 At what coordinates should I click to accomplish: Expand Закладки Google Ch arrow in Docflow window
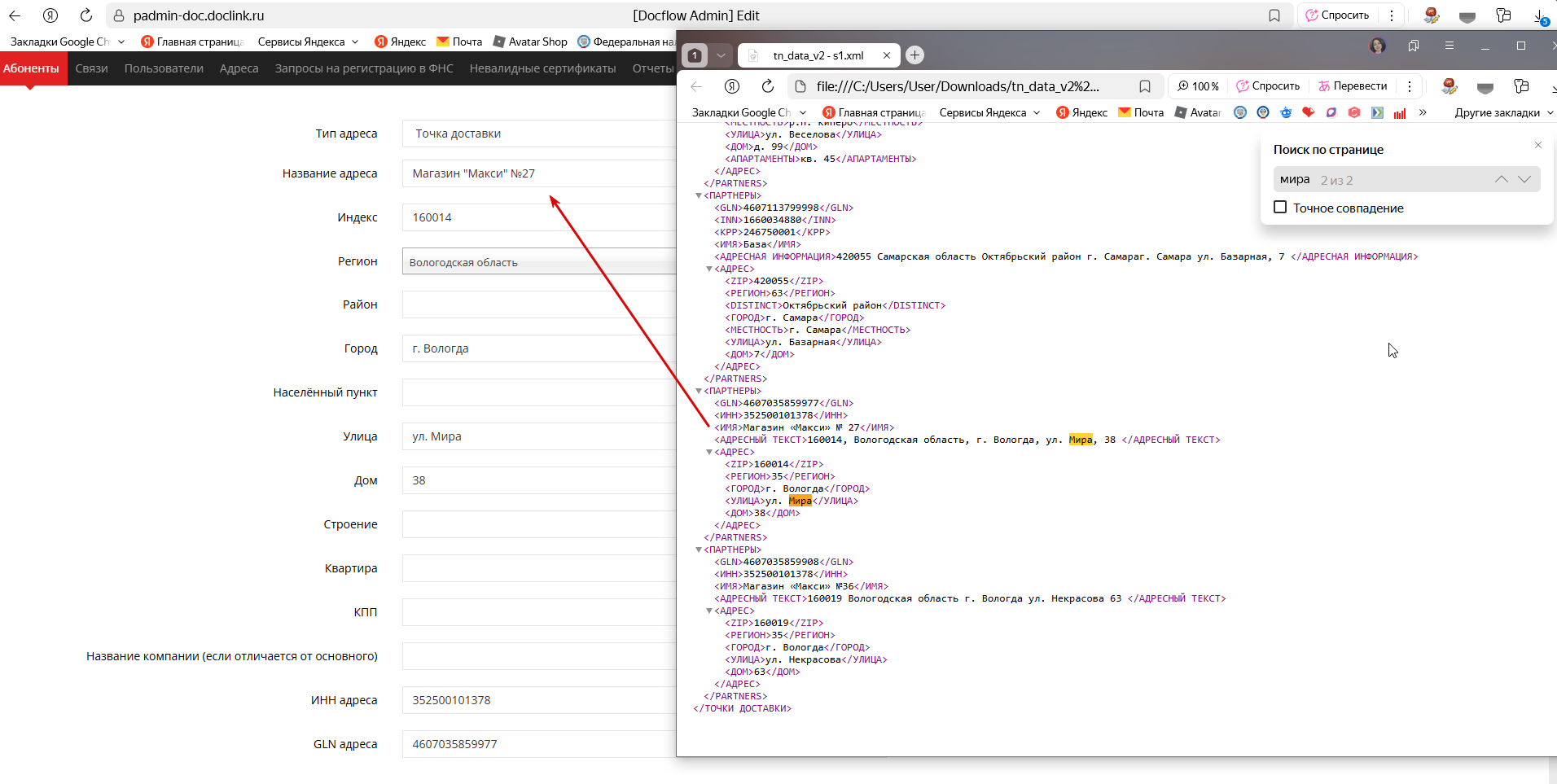pyautogui.click(x=121, y=42)
